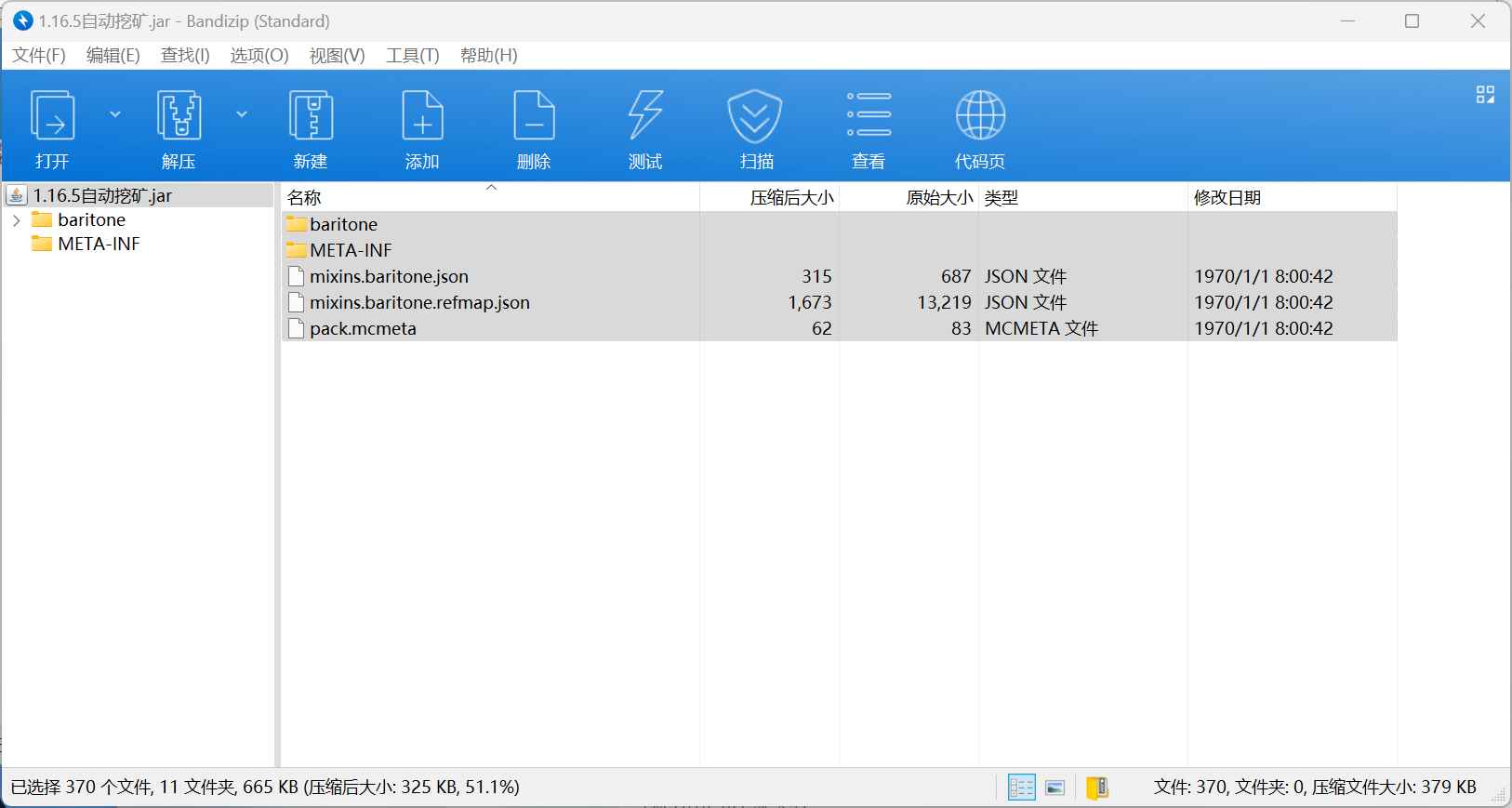
Task: Open the 帮助(H) menu
Action: pyautogui.click(x=489, y=56)
